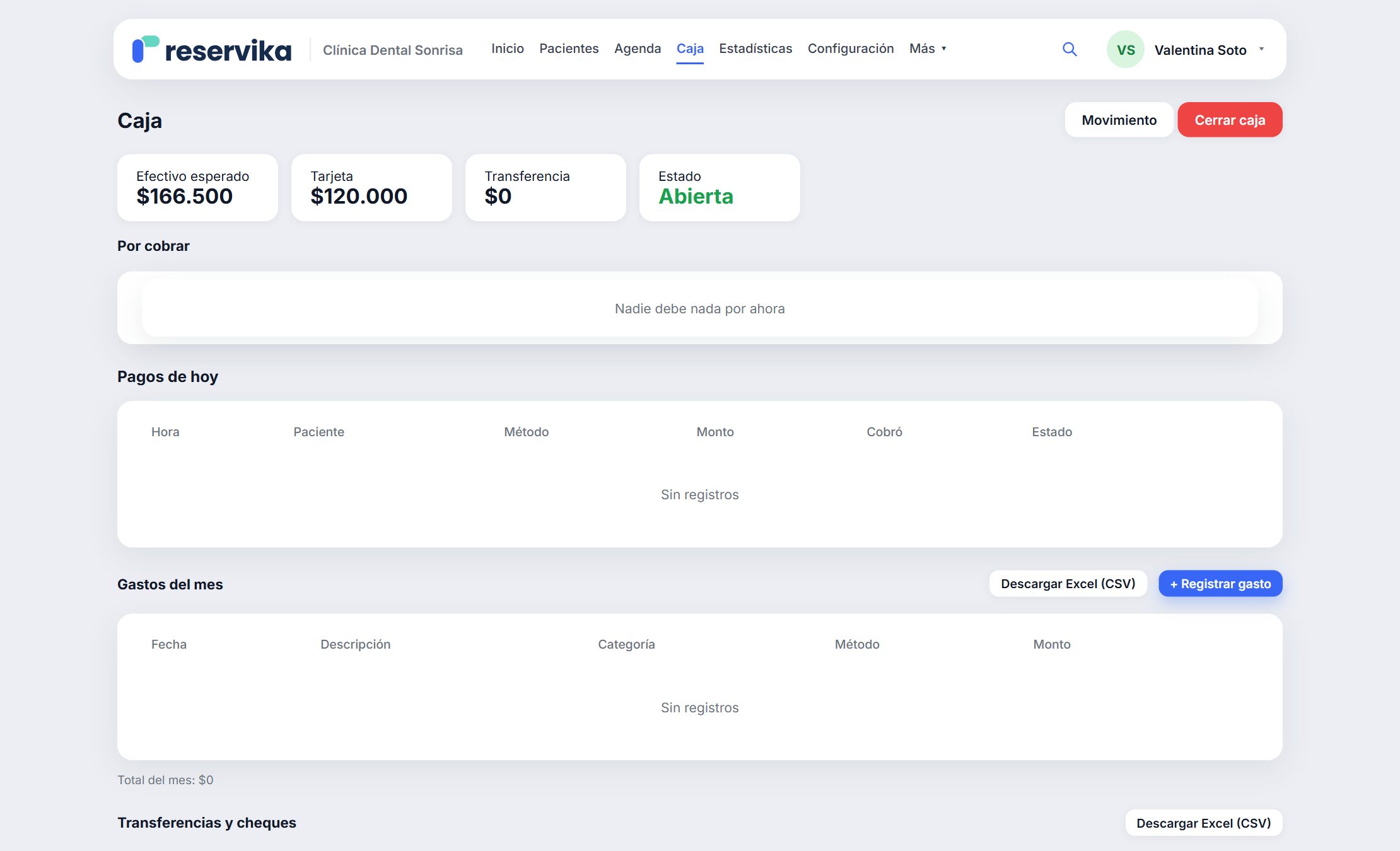Select the Caja nav item

(690, 49)
